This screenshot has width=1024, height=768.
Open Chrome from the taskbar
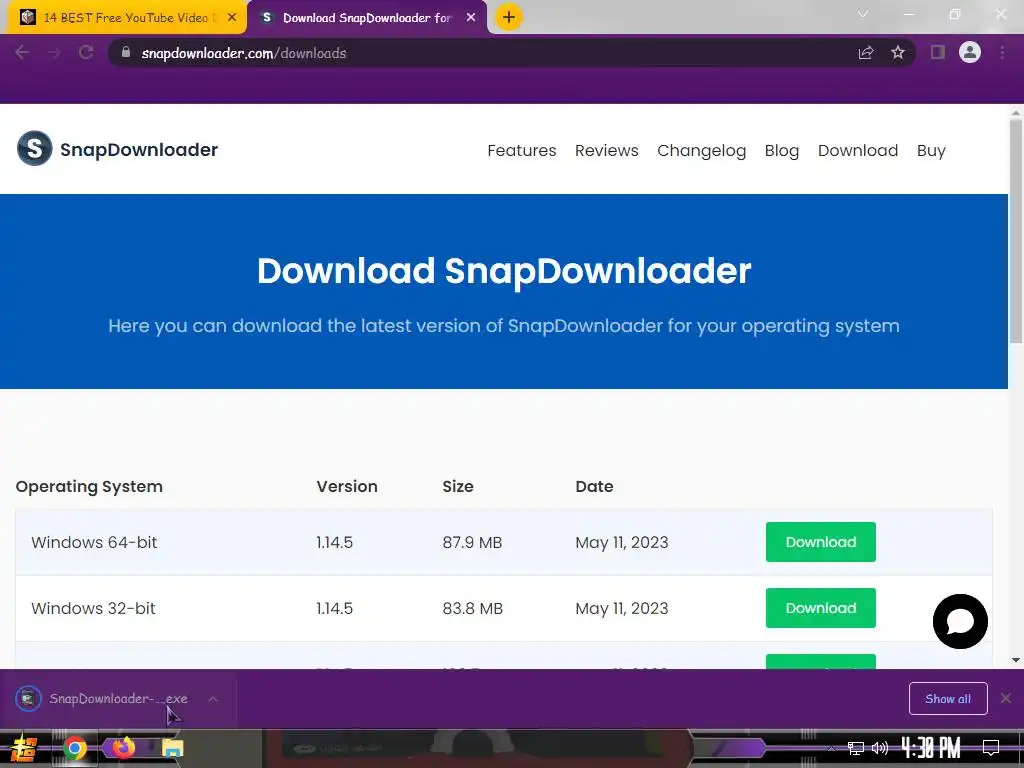coord(74,748)
